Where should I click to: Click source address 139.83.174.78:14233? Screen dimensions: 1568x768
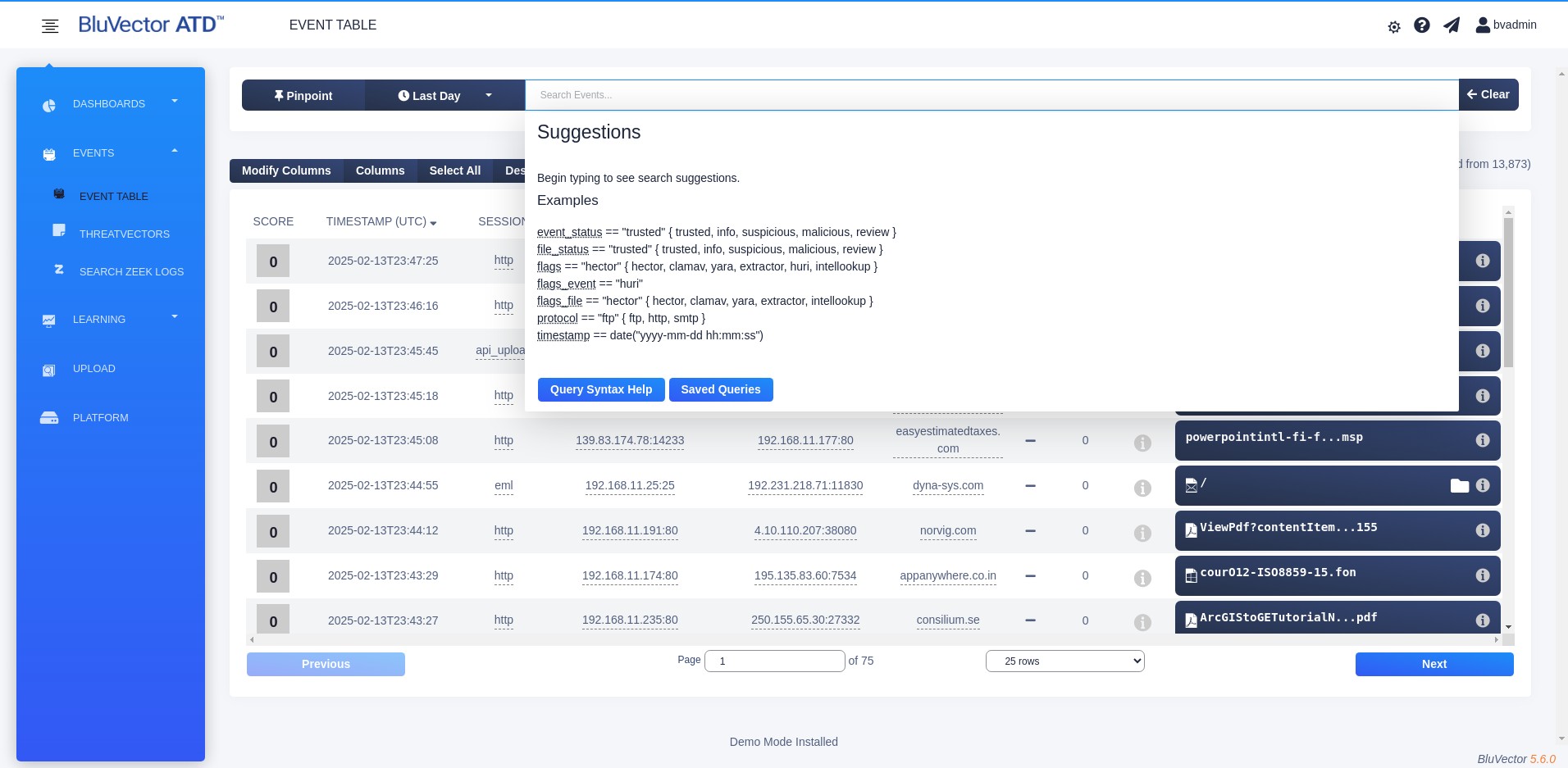(x=630, y=440)
